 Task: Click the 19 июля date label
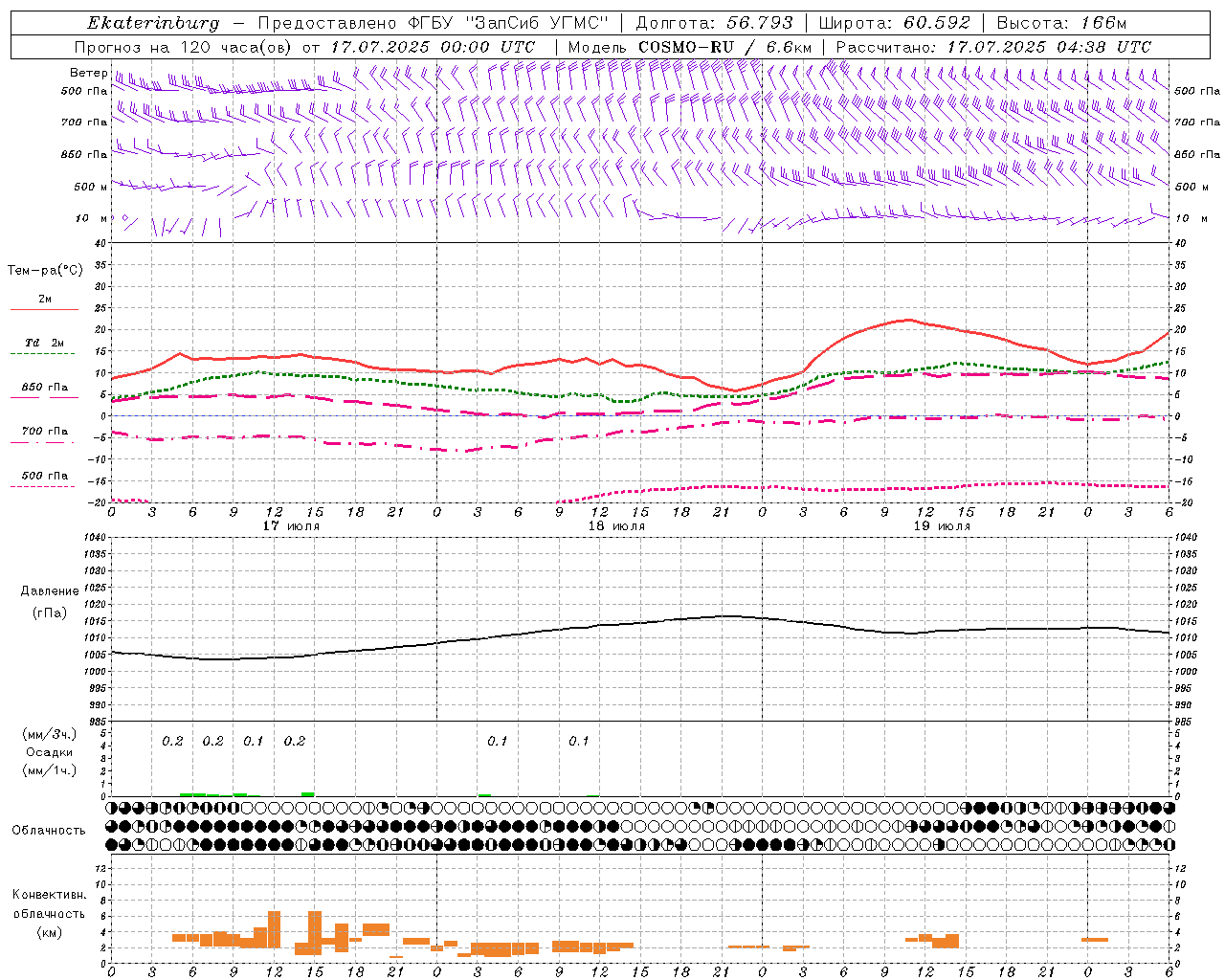pos(942,526)
